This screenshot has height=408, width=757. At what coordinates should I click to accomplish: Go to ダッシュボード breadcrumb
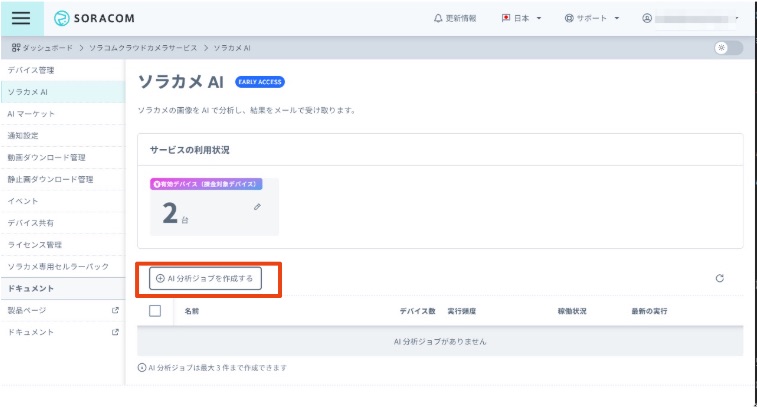click(x=47, y=48)
